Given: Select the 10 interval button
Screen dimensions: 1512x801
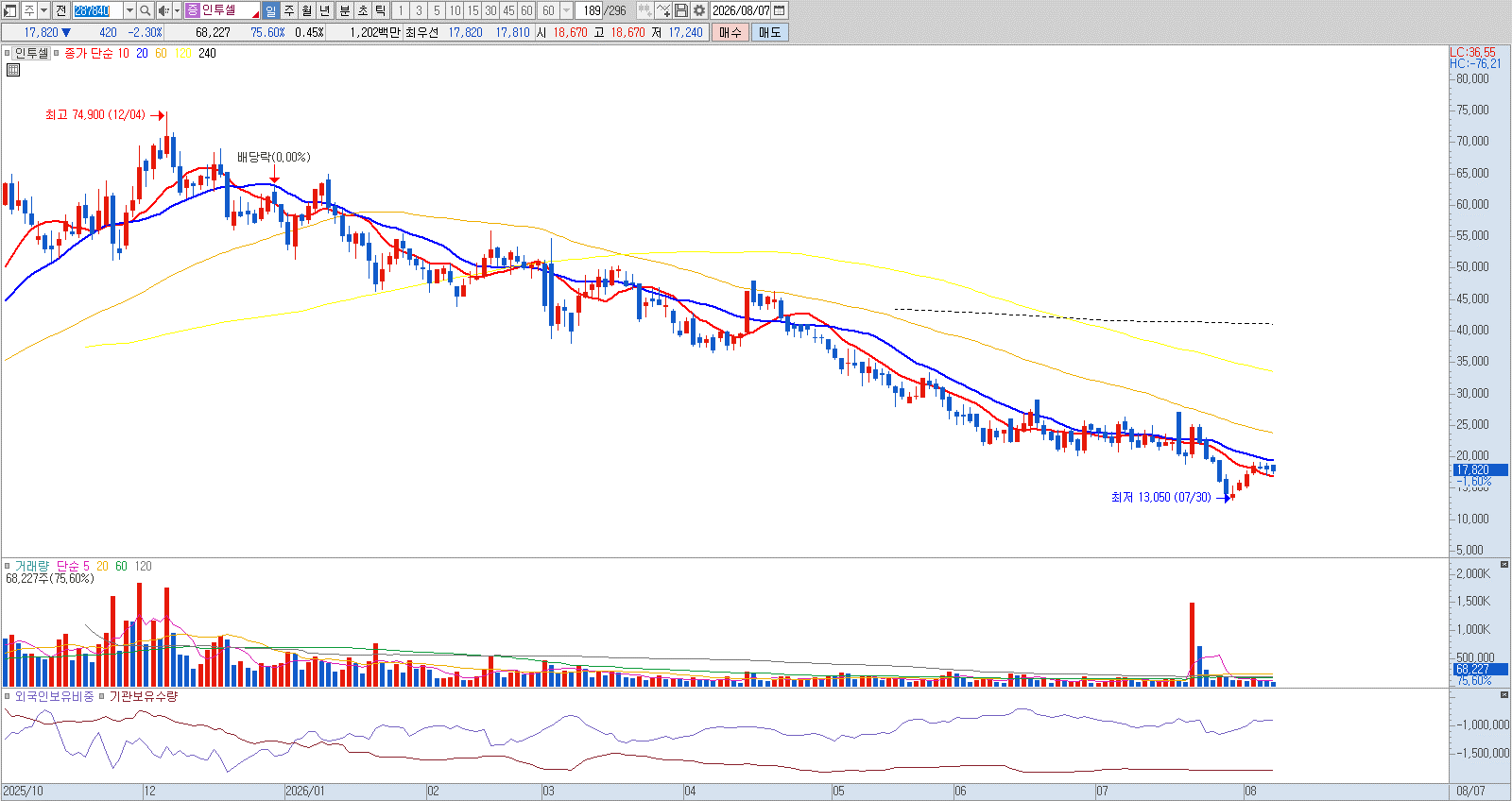Looking at the screenshot, I should pyautogui.click(x=455, y=10).
